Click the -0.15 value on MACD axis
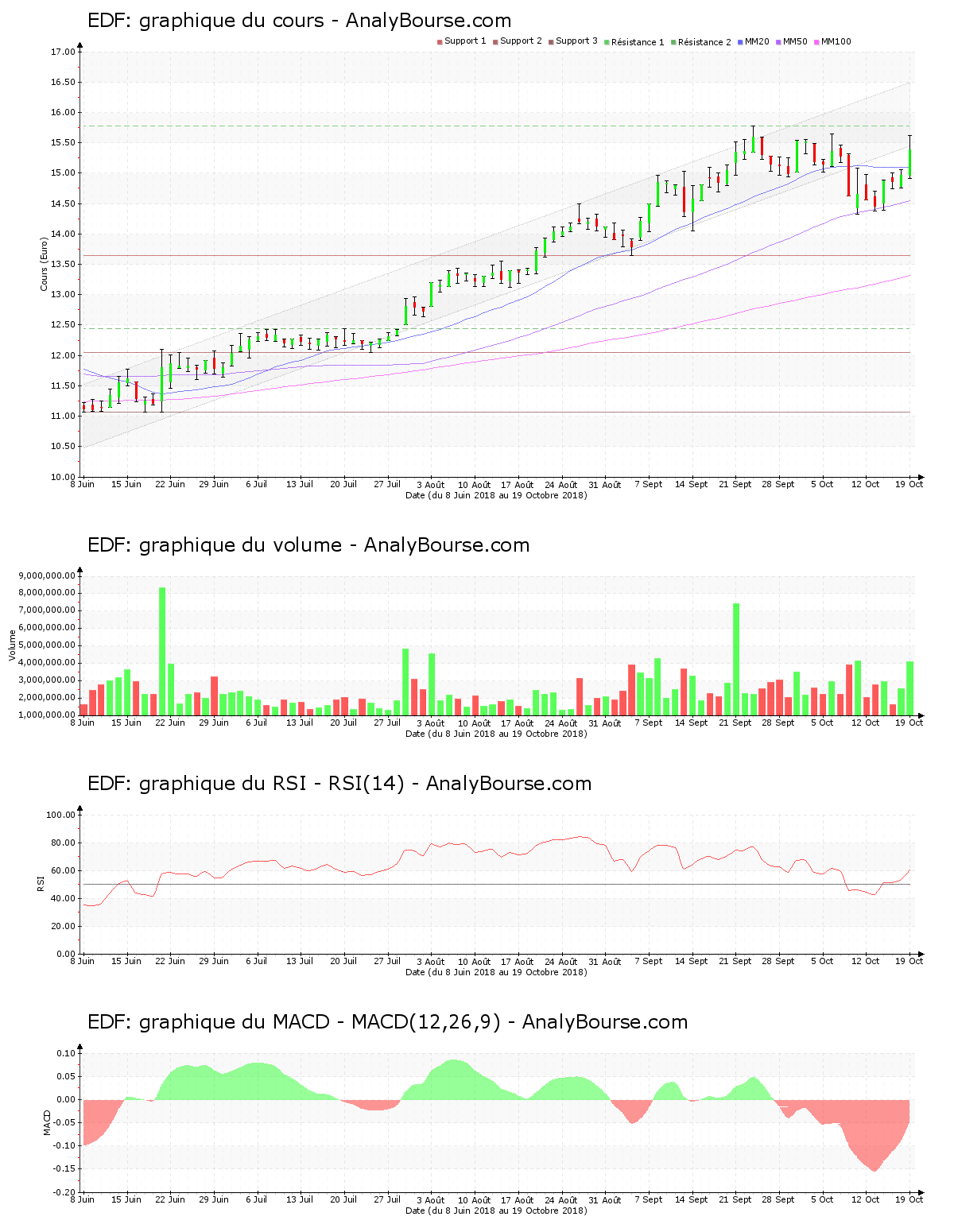The image size is (954, 1232). [64, 1169]
